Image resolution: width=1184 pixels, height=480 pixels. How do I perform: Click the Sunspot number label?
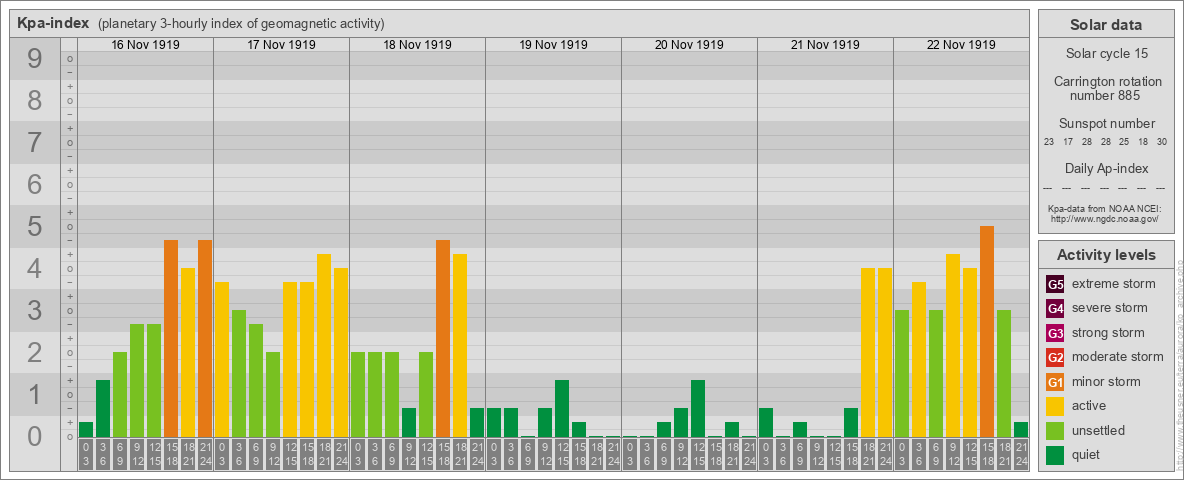pyautogui.click(x=1106, y=124)
